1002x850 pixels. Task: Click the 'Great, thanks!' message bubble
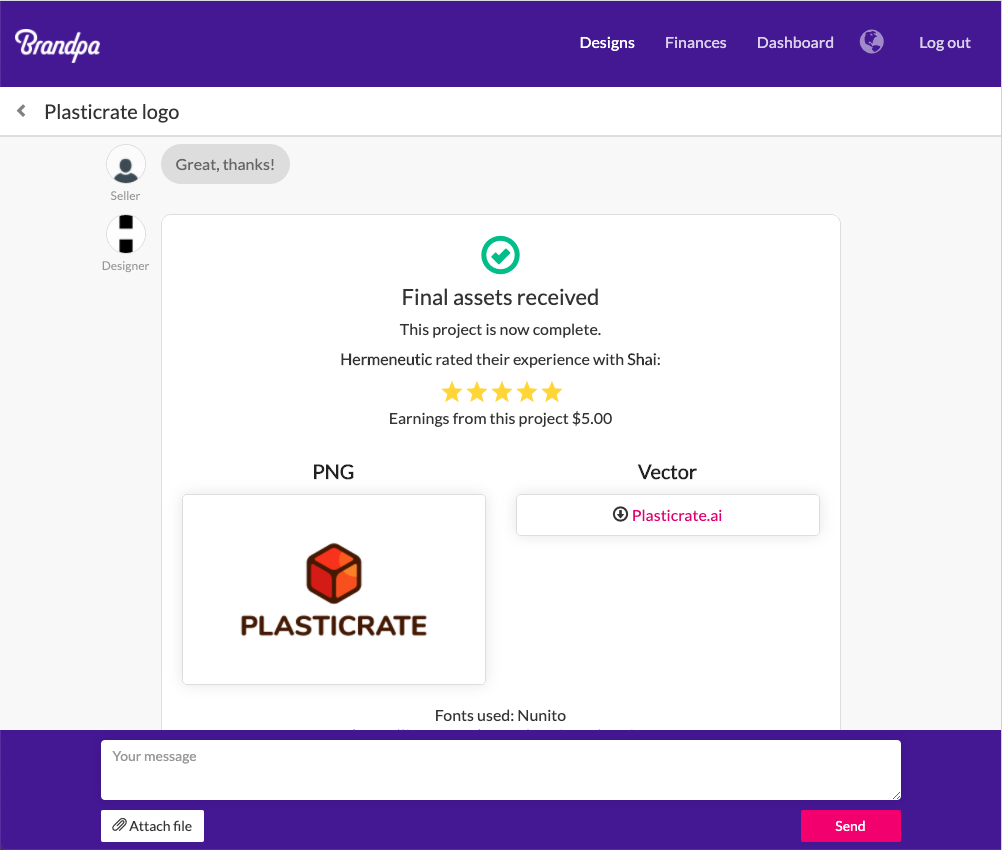point(225,164)
